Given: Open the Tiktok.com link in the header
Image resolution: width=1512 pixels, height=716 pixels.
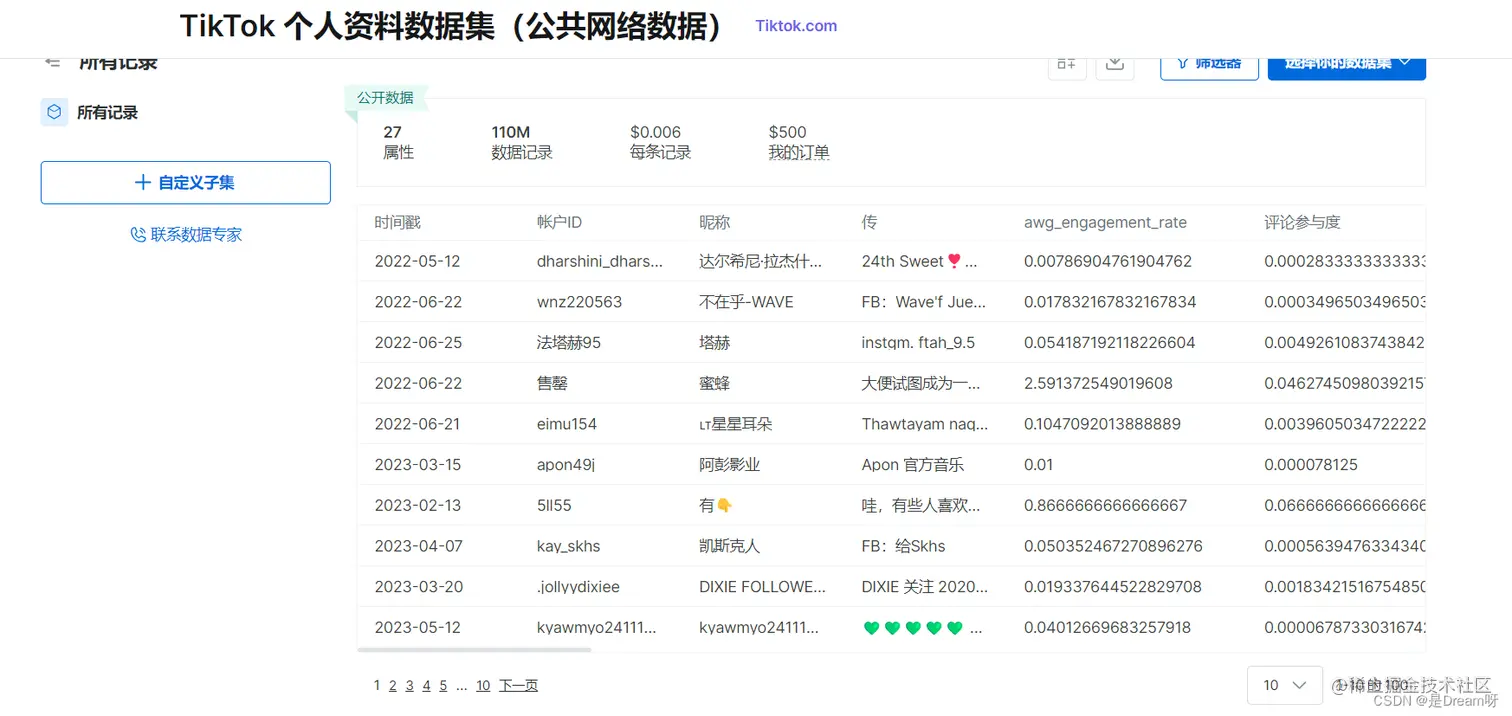Looking at the screenshot, I should coord(795,26).
